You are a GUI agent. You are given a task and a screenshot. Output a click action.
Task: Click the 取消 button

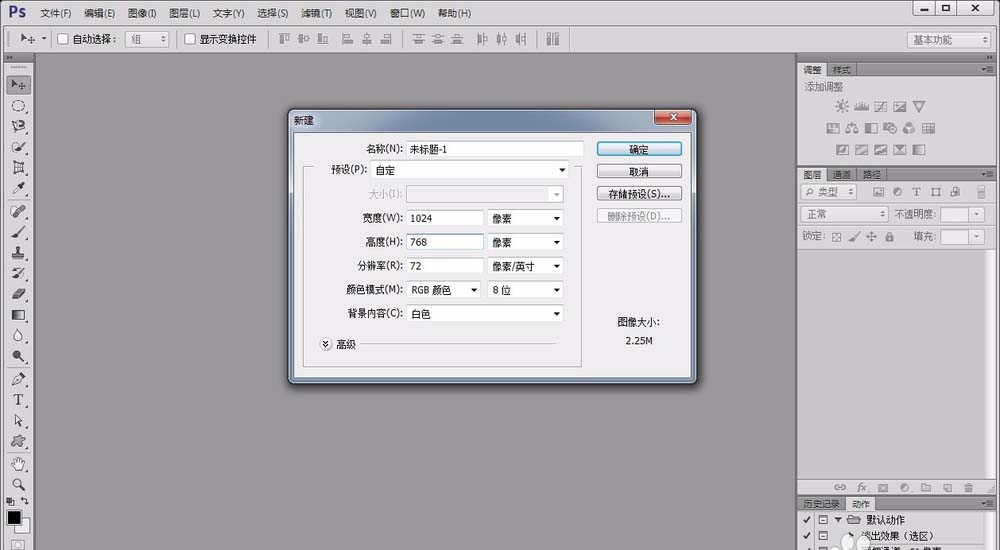pos(639,172)
